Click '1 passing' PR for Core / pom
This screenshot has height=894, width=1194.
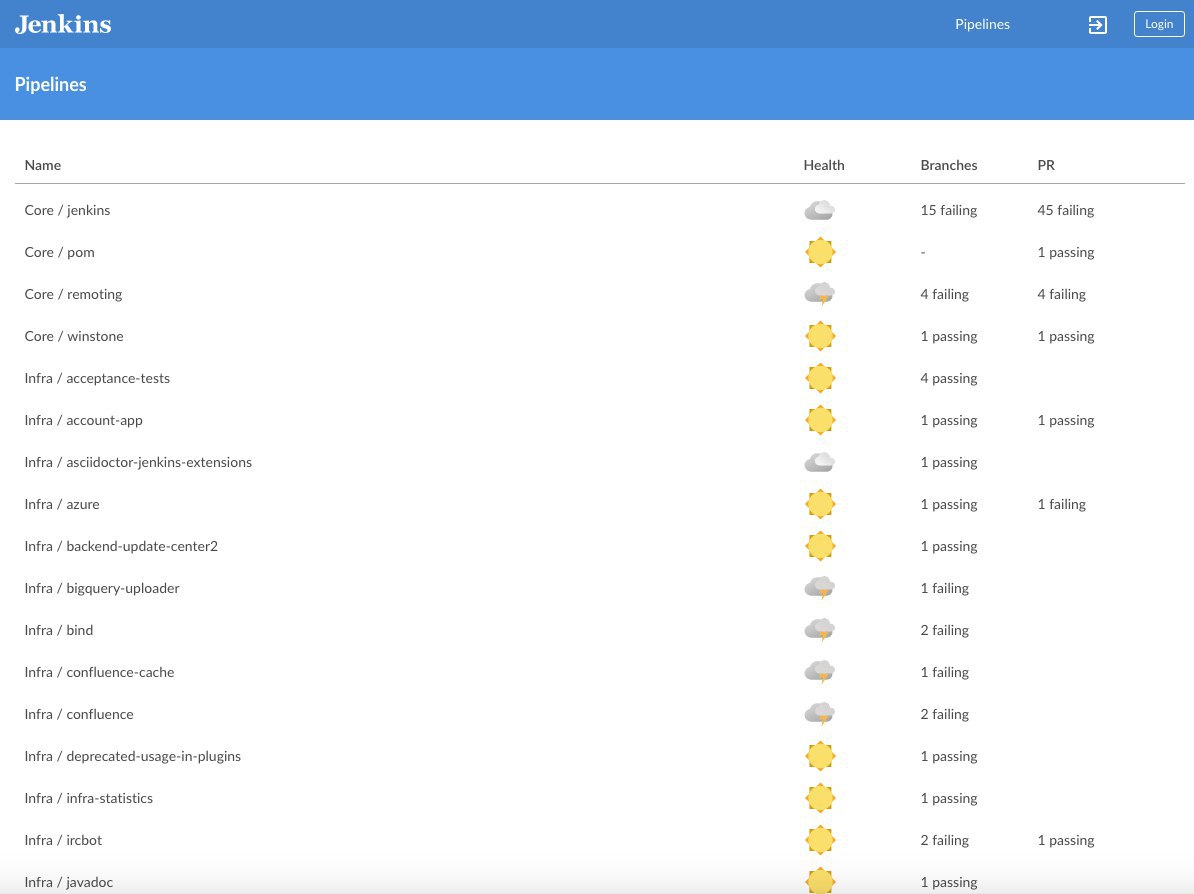click(1065, 252)
